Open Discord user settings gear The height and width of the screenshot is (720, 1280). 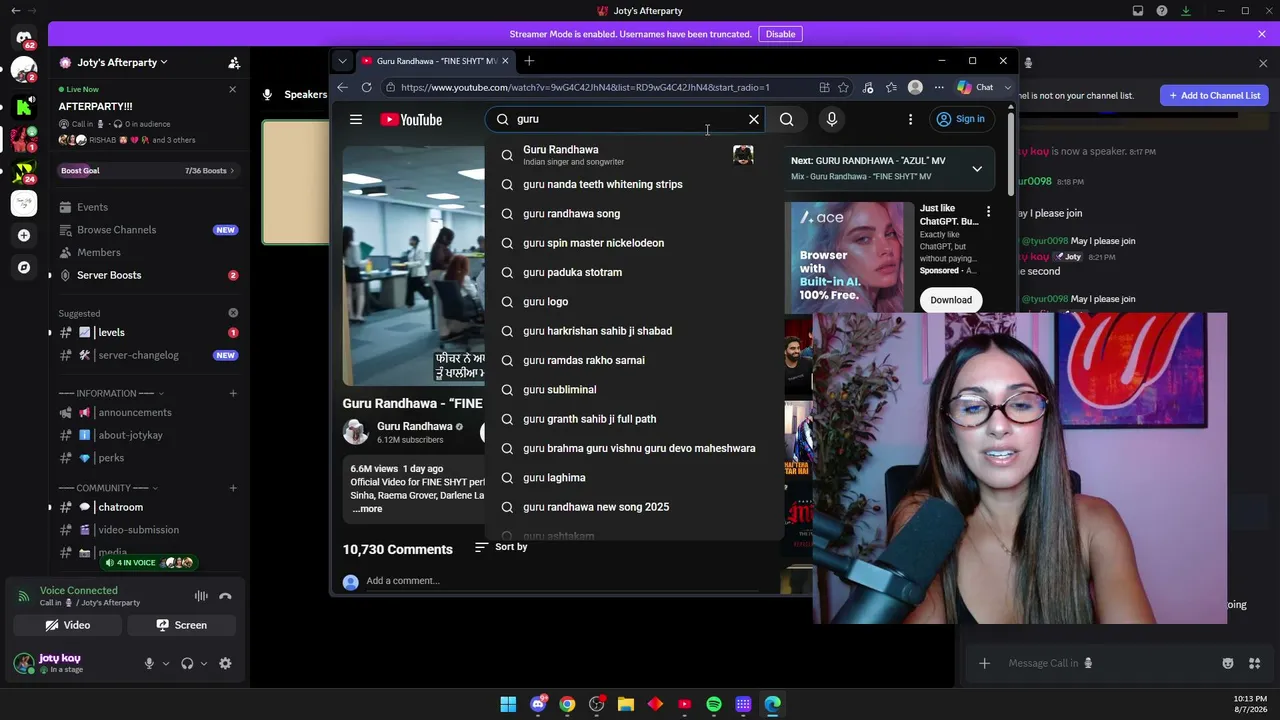[225, 663]
